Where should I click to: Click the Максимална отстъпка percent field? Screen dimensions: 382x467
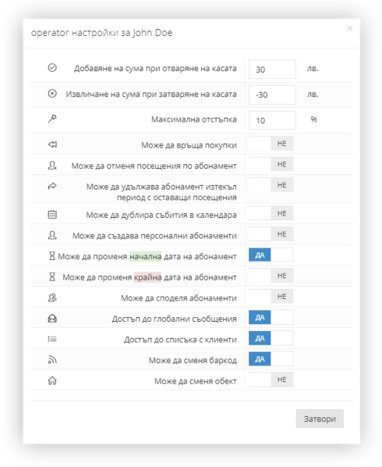tap(272, 120)
